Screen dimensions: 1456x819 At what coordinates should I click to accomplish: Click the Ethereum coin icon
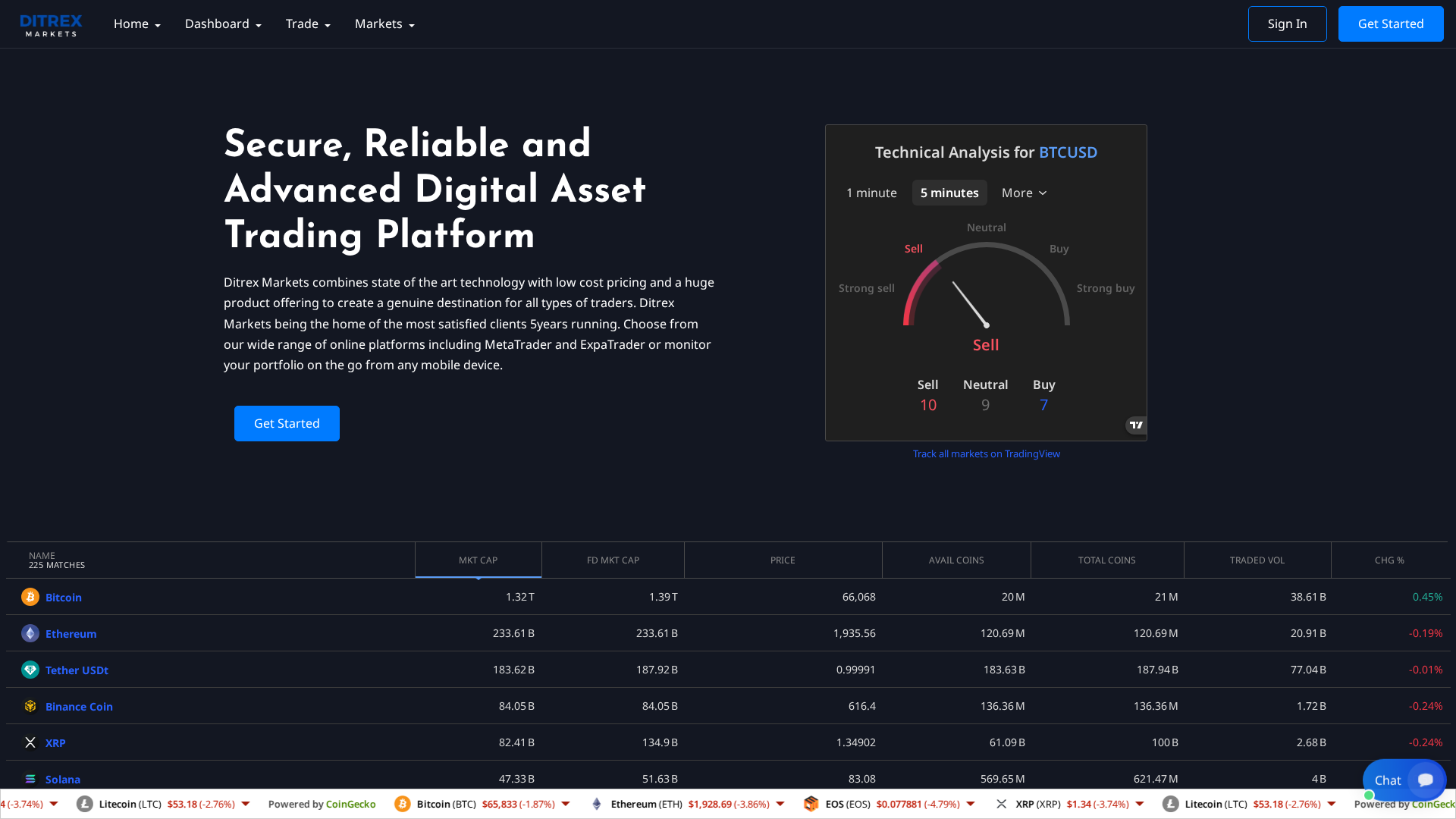click(30, 633)
